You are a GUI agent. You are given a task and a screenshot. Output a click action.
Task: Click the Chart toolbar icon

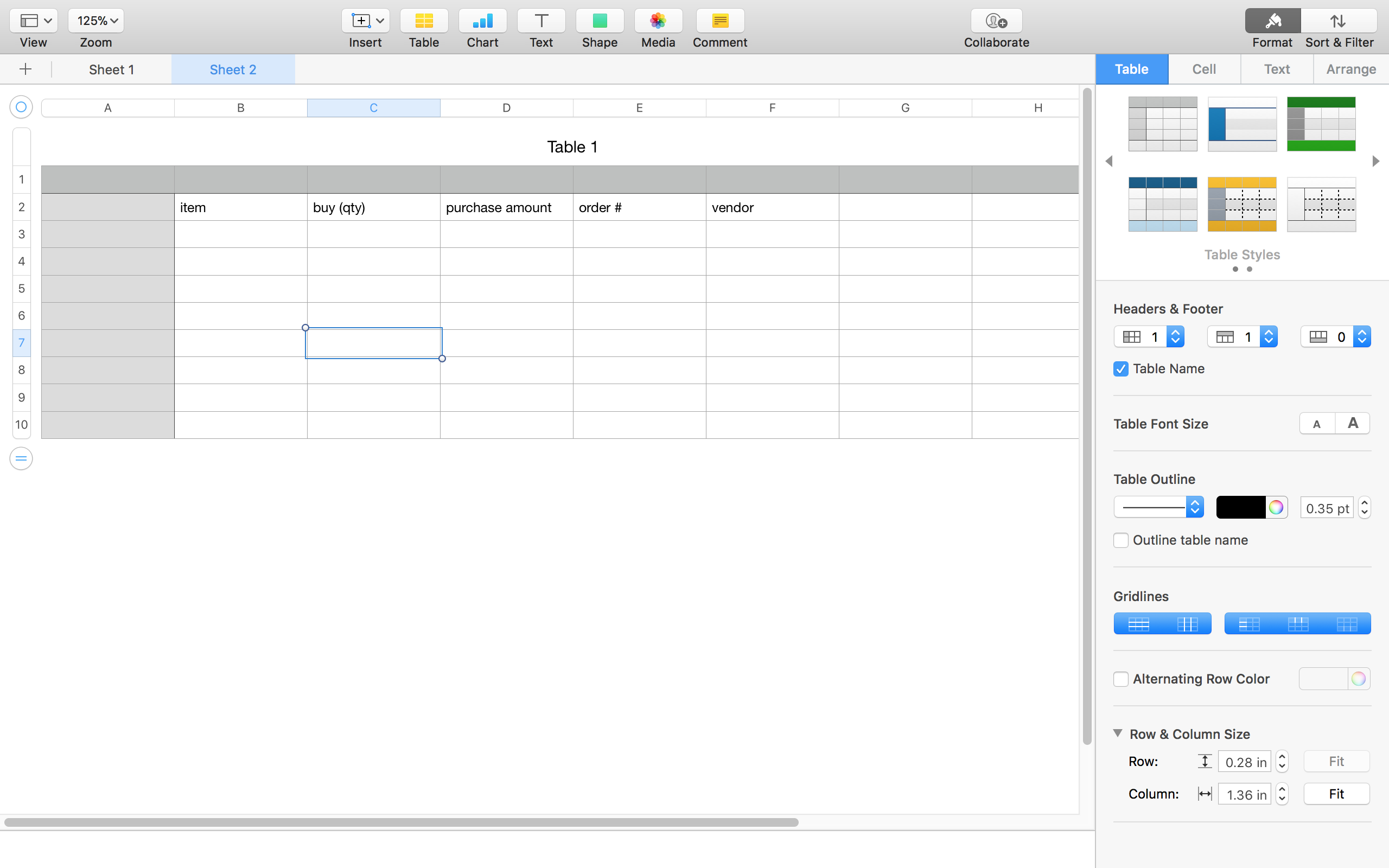click(482, 21)
